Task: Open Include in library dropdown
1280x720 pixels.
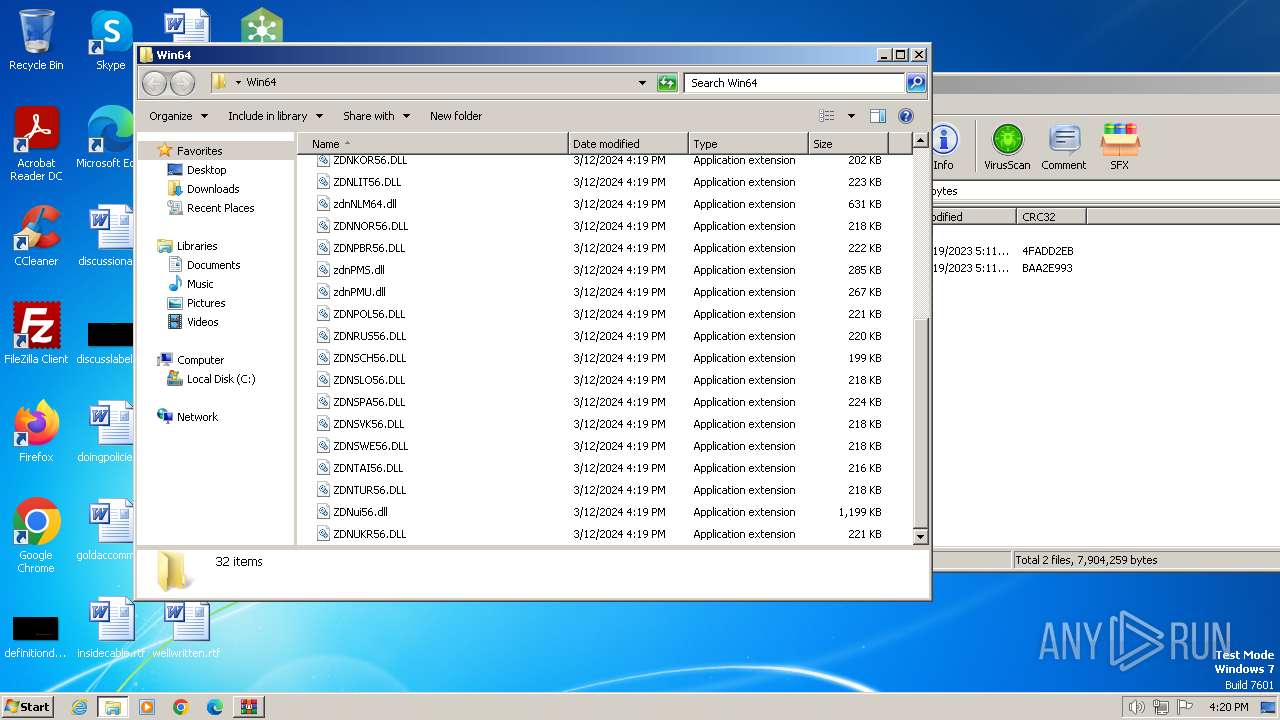Action: click(275, 116)
